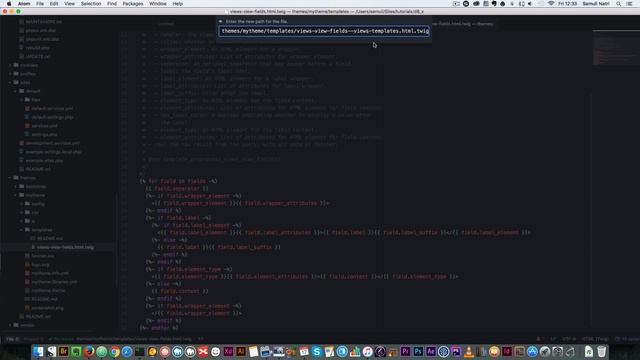Open logo.svg in the tree
Image resolution: width=640 pixels, height=360 pixels.
coord(40,264)
